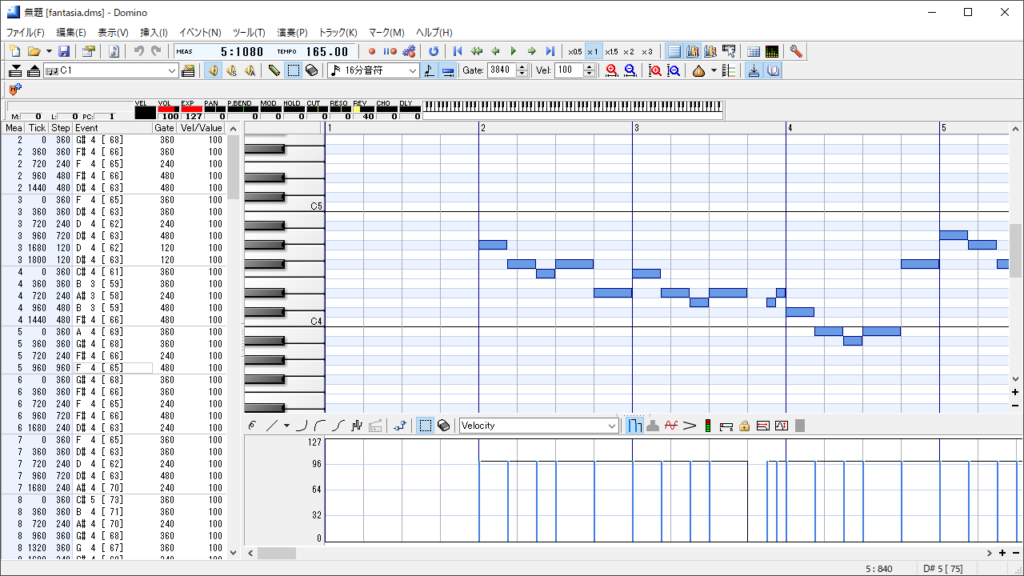
Task: Click the horizontal zoom-in red magnifier
Action: tap(611, 71)
